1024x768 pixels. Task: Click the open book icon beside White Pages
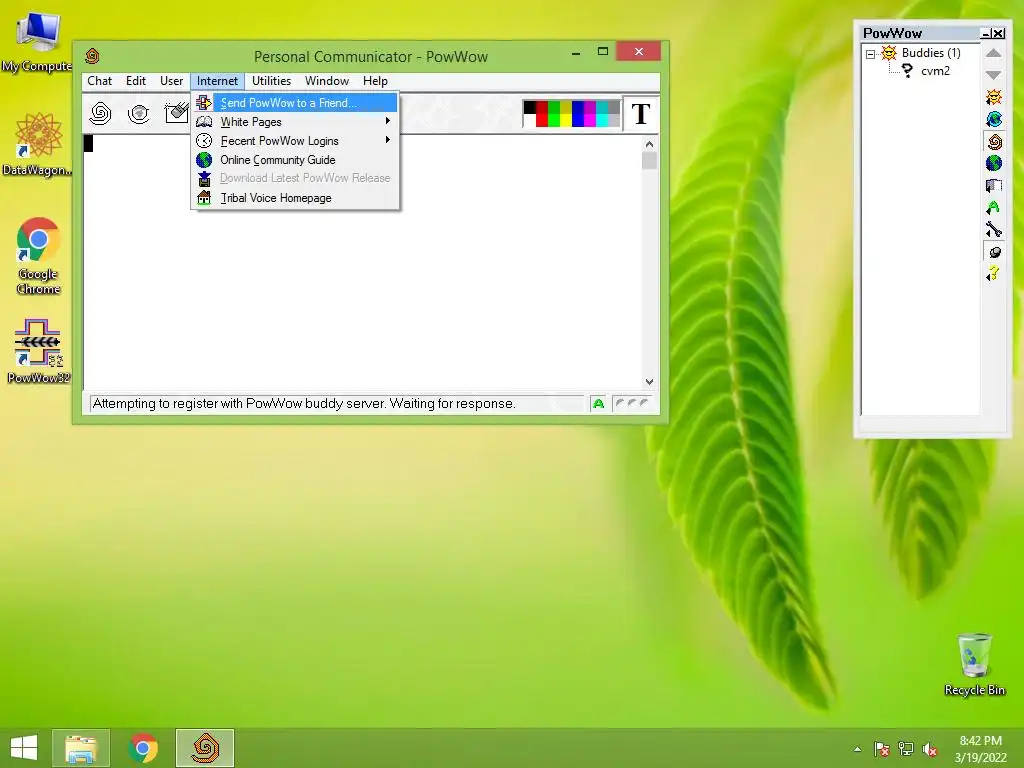click(x=204, y=121)
